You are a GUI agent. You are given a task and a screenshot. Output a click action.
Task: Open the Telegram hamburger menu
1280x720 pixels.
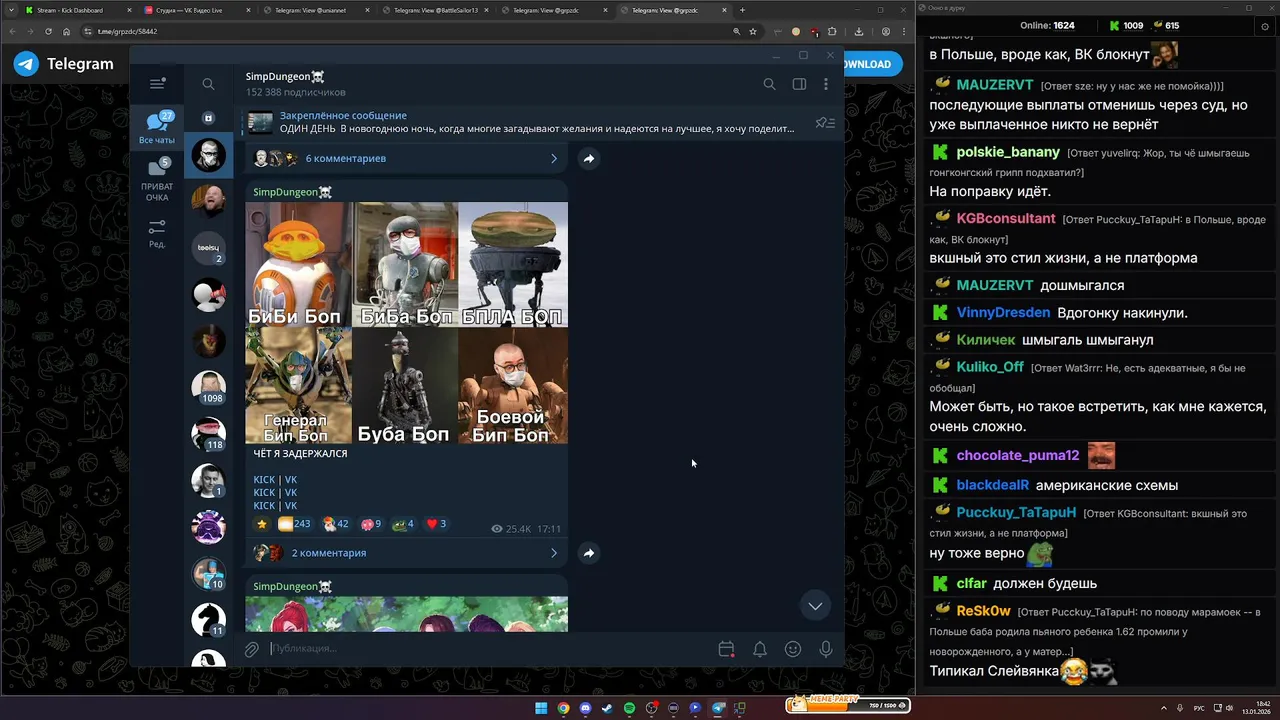(x=157, y=84)
